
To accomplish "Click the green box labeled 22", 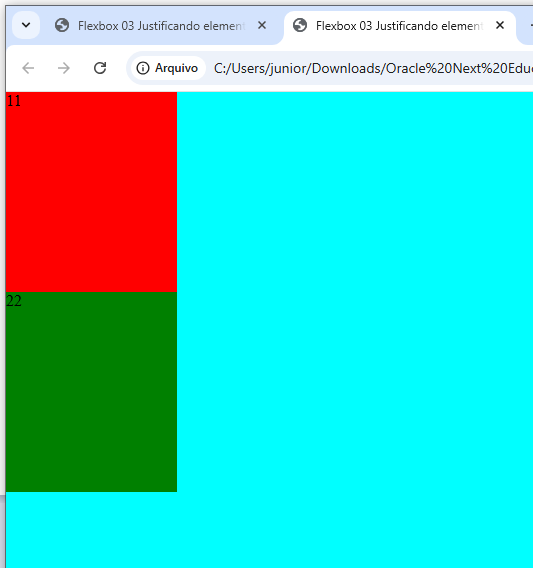I will coord(91,392).
